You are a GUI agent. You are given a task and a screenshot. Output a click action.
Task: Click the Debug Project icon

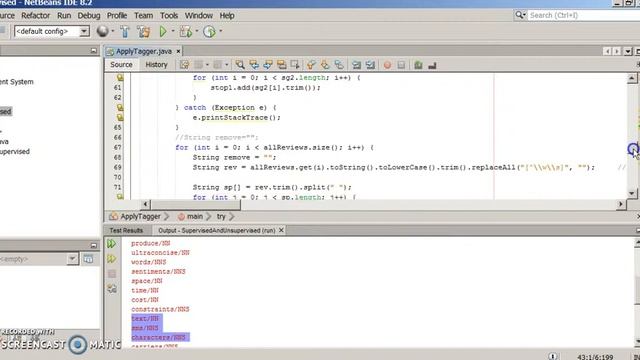click(186, 31)
